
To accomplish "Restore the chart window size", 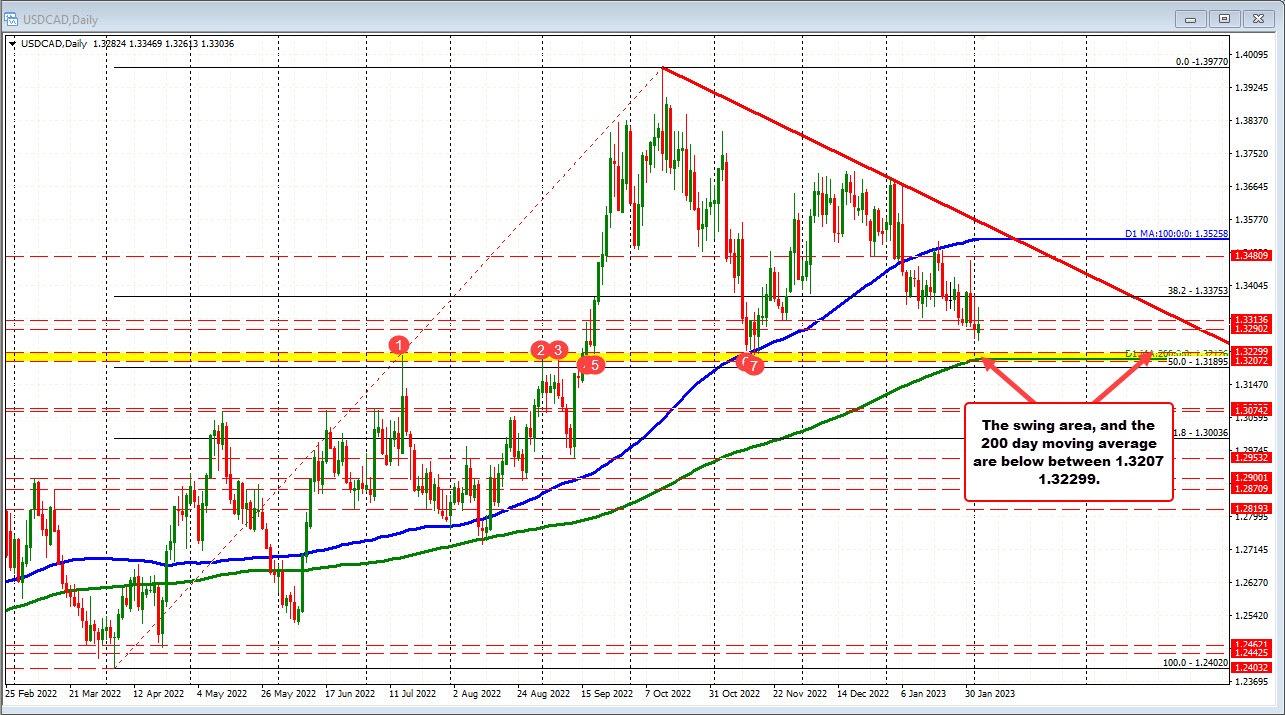I will pyautogui.click(x=1224, y=18).
